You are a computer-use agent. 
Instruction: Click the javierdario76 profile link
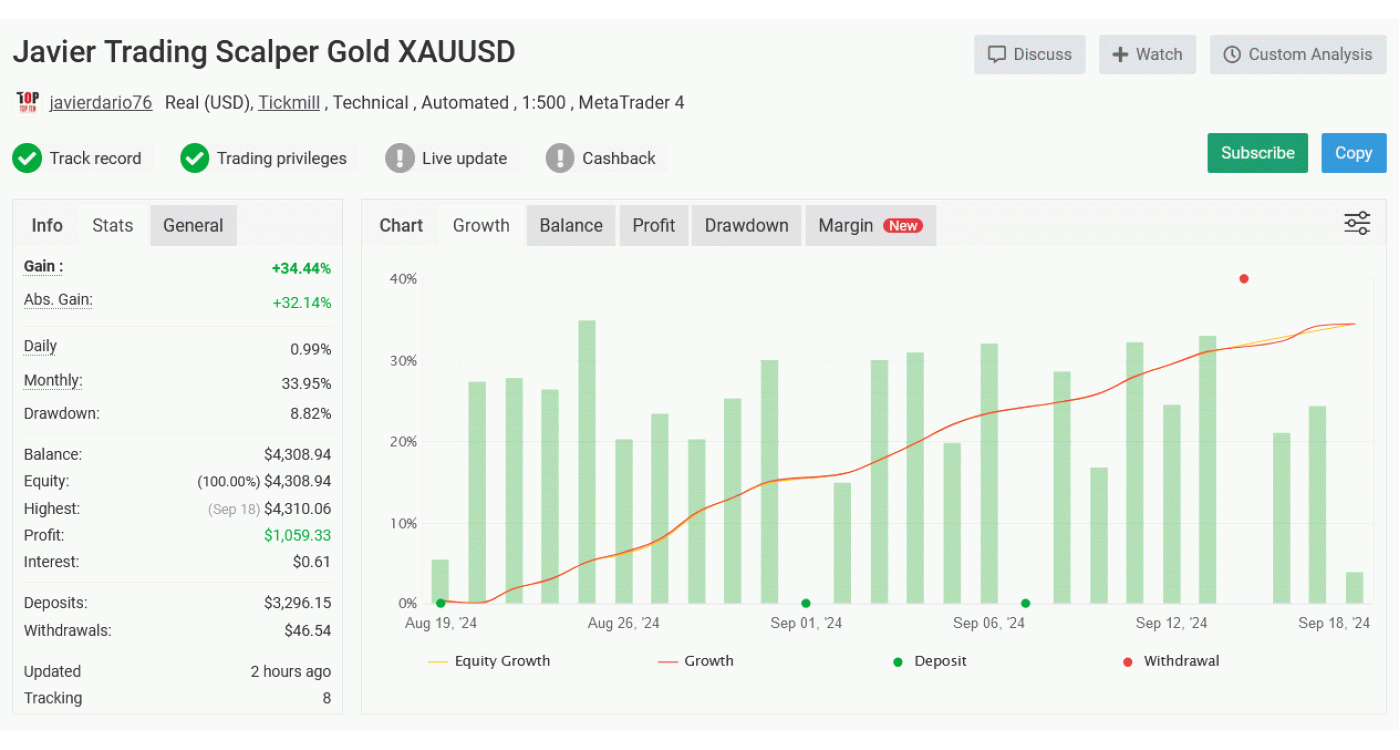pyautogui.click(x=100, y=102)
